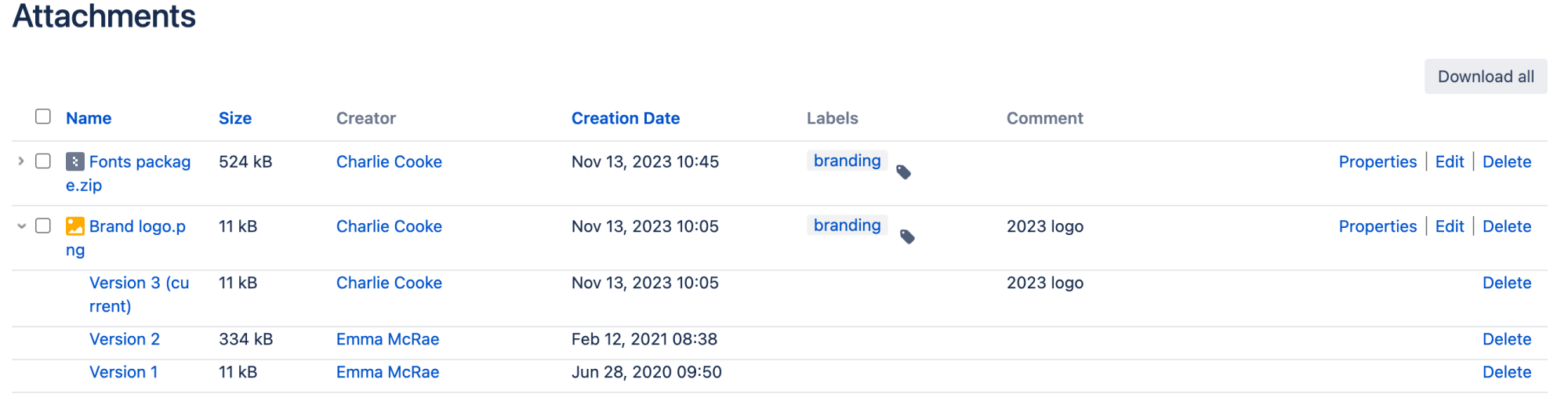
Task: Click the label tag icon in Brand logo row
Action: point(907,237)
